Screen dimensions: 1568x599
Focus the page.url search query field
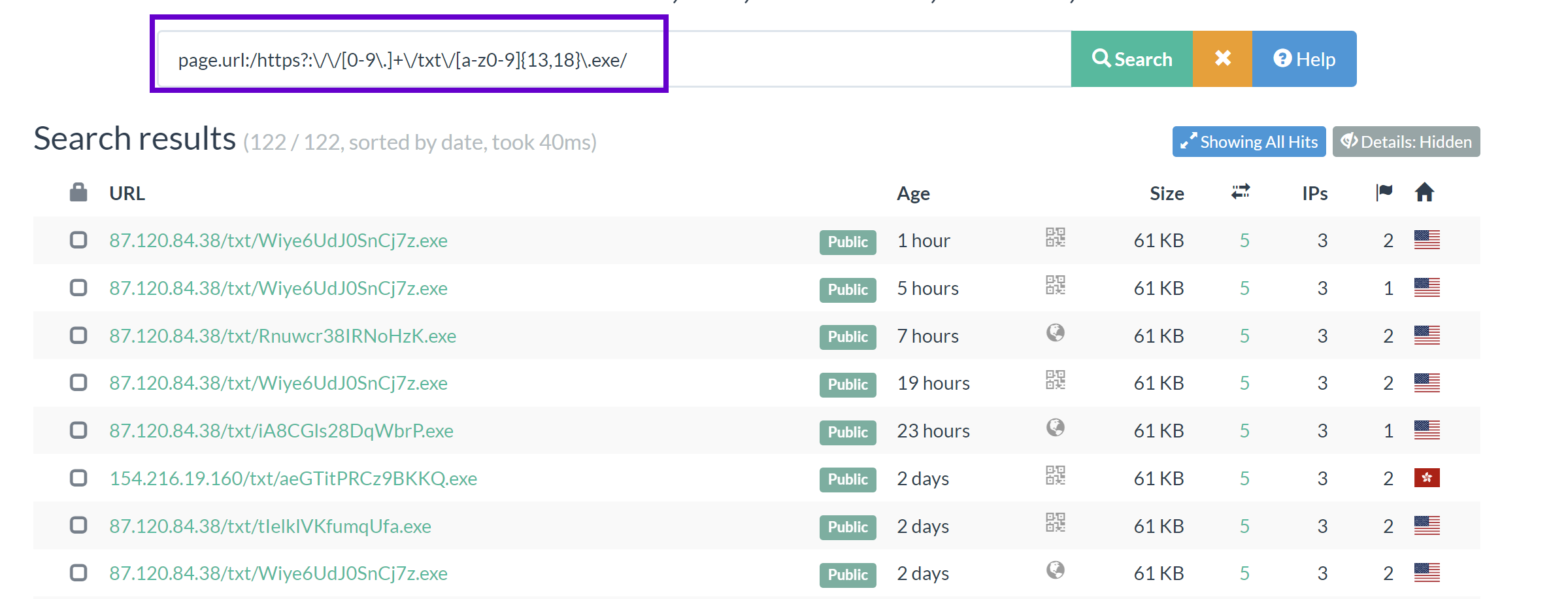(614, 59)
